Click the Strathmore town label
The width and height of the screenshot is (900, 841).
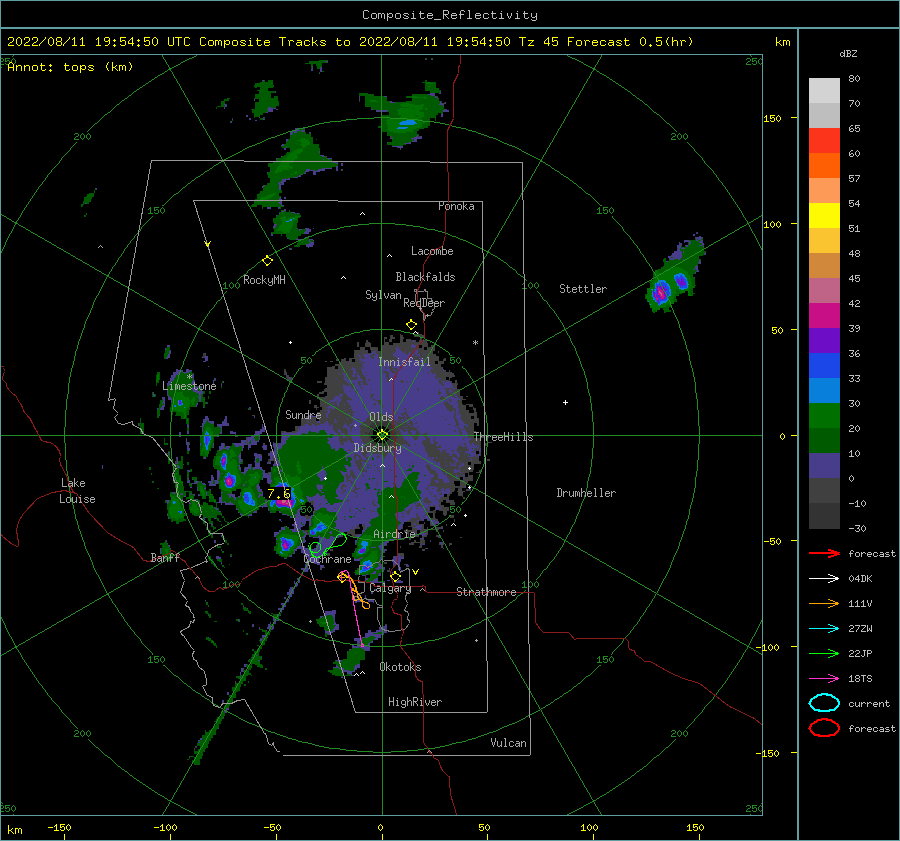click(x=486, y=592)
